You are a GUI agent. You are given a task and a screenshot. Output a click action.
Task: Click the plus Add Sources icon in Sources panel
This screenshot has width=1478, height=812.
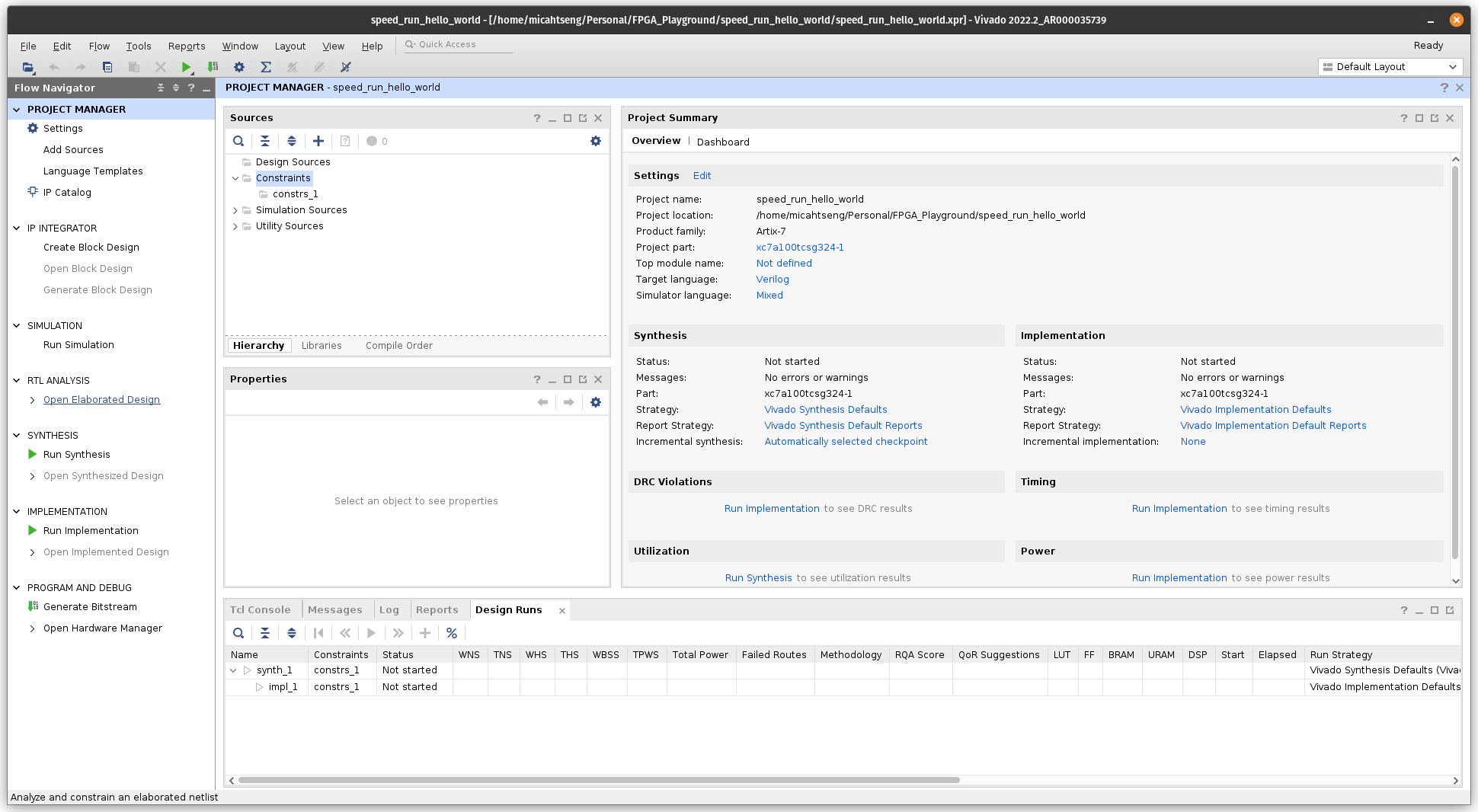point(318,141)
